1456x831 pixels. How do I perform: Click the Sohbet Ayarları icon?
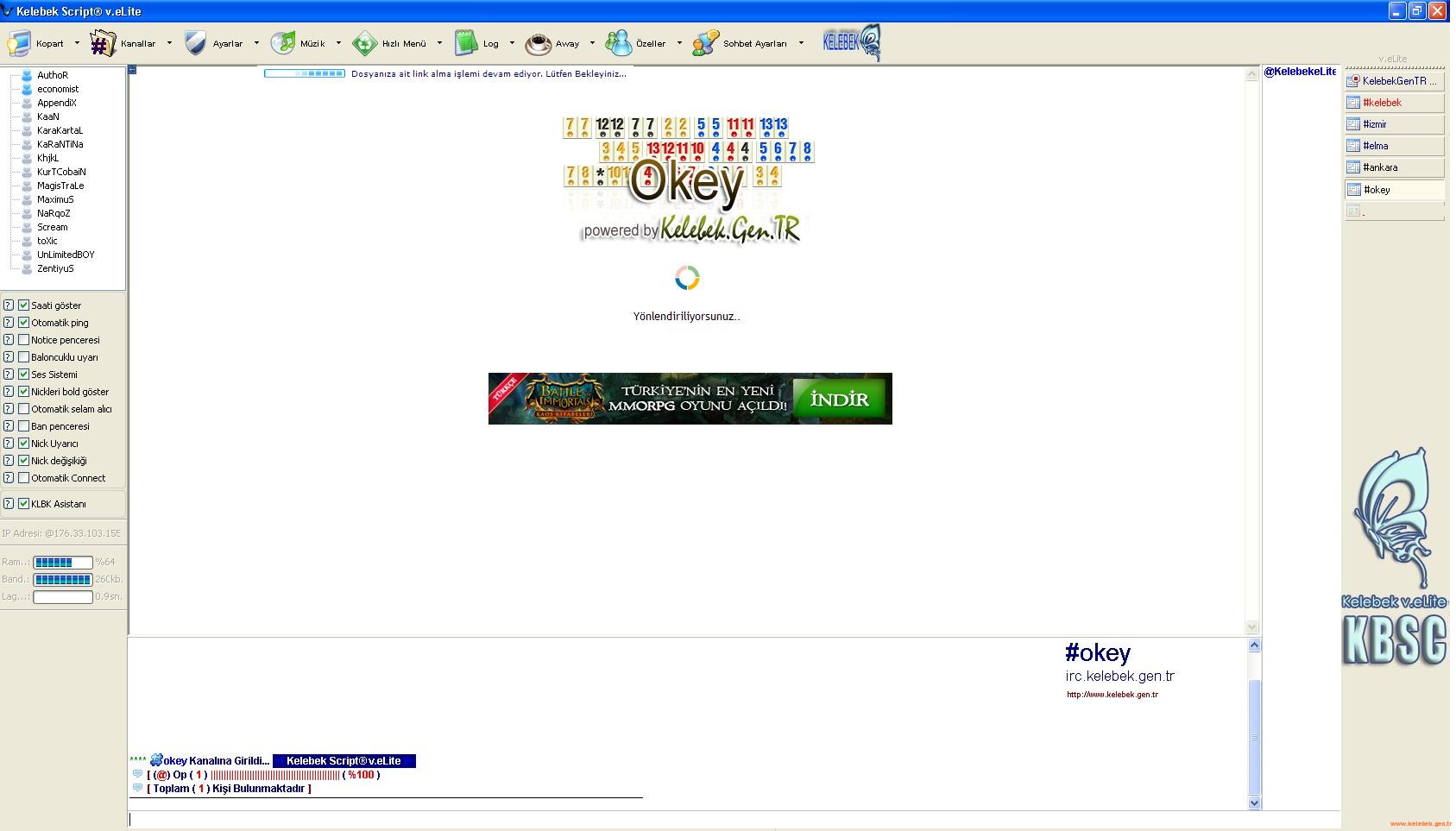[705, 42]
